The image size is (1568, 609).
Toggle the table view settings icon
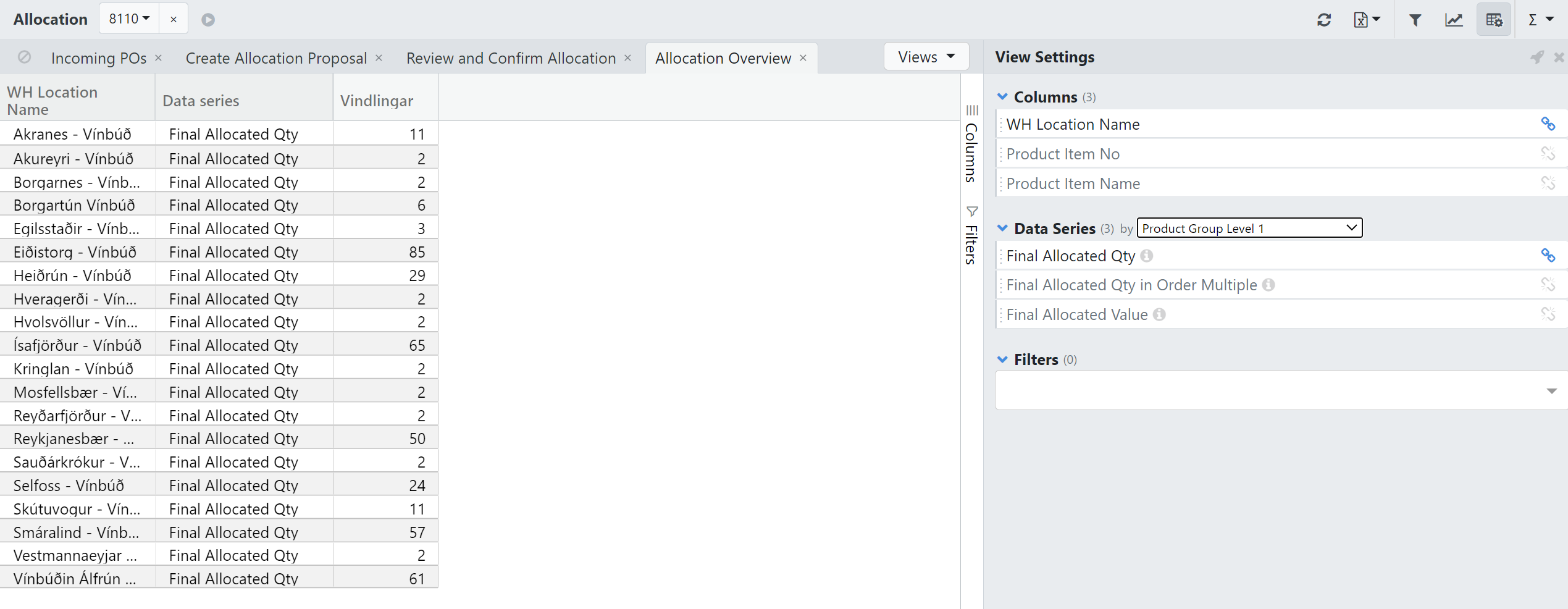tap(1494, 20)
